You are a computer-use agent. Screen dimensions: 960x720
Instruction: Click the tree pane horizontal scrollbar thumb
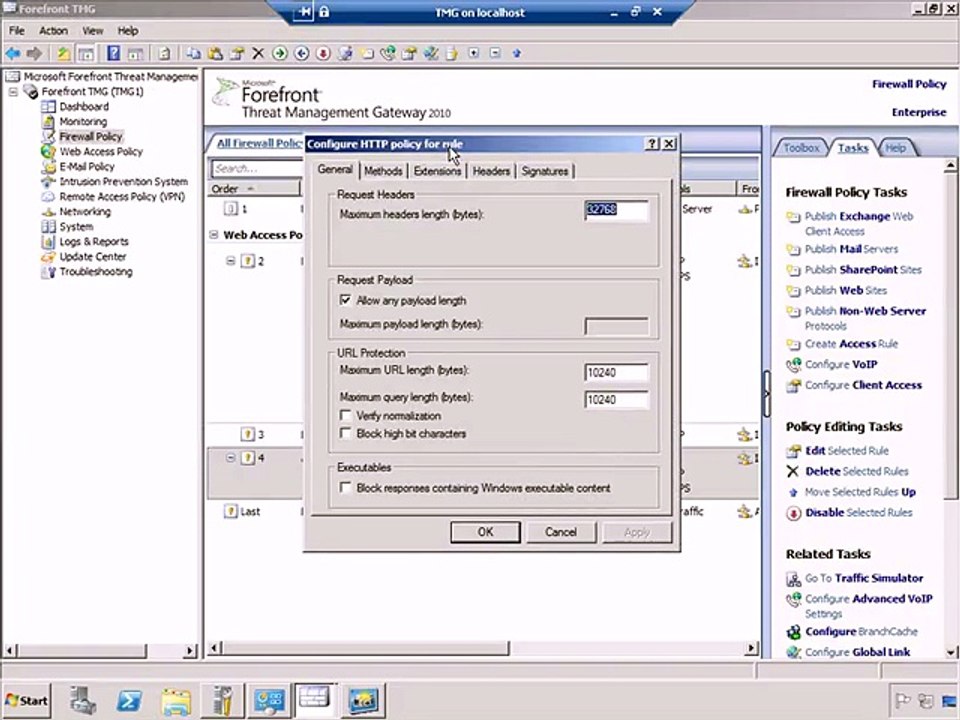pos(81,650)
